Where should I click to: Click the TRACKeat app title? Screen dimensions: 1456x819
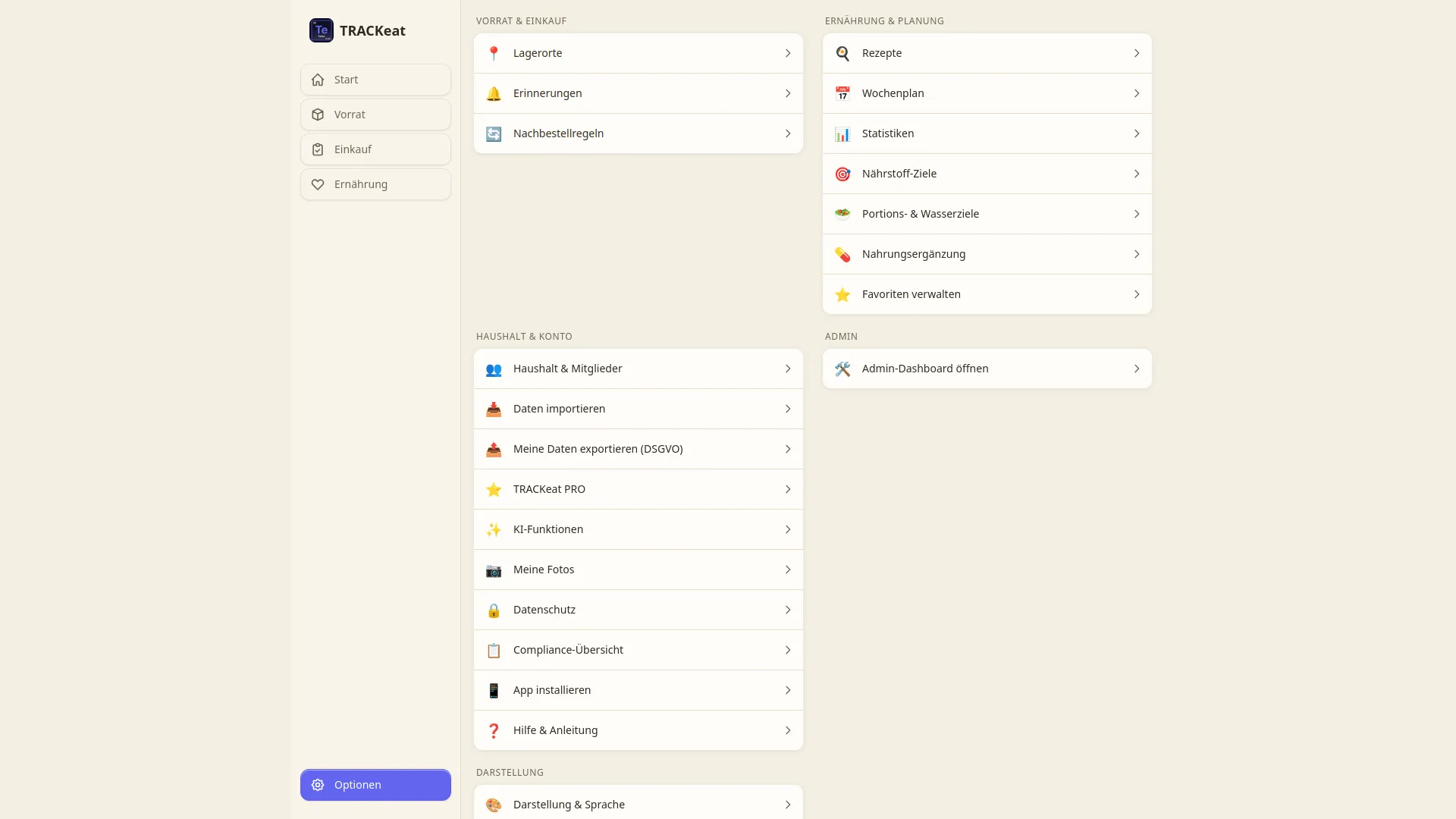(372, 31)
